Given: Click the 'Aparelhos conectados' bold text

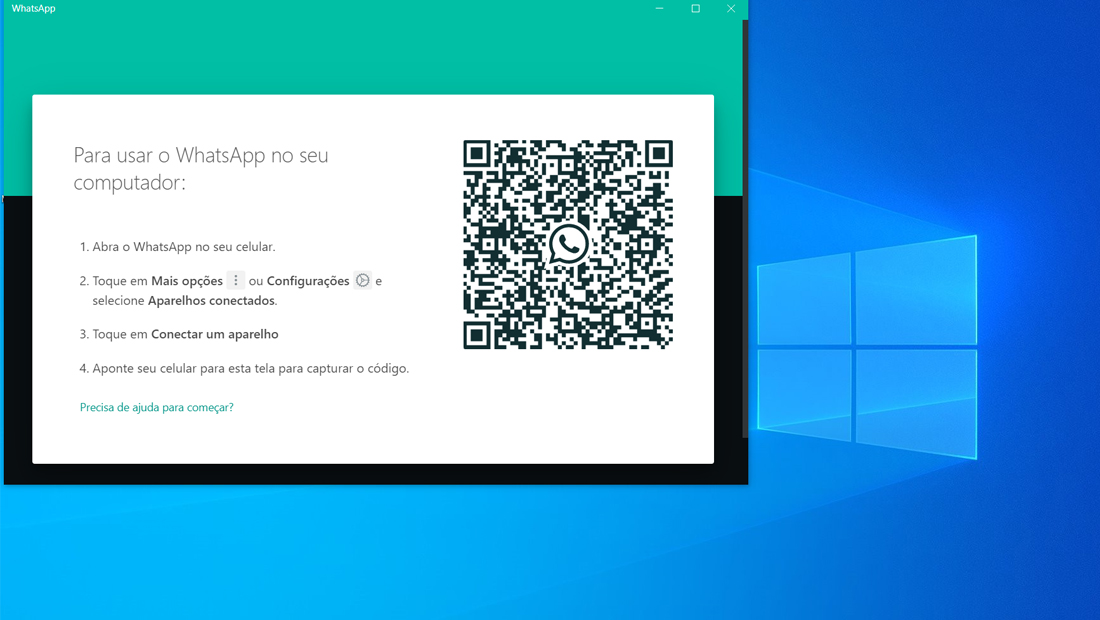Looking at the screenshot, I should (x=211, y=301).
